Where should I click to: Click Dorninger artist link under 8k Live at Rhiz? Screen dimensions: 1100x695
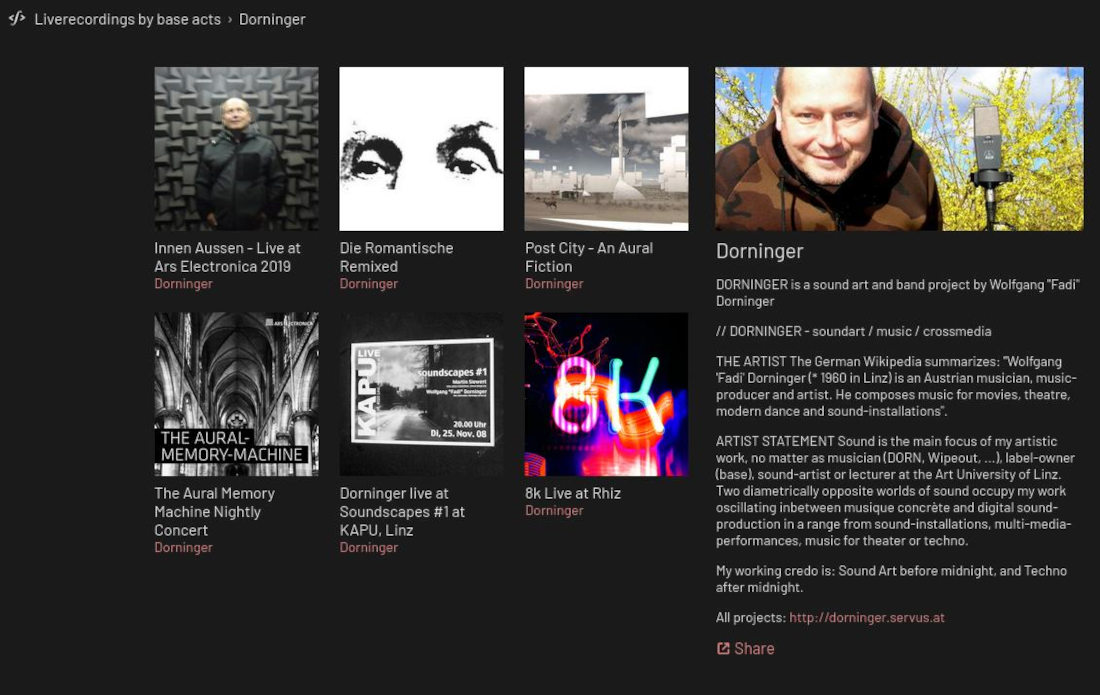tap(554, 511)
